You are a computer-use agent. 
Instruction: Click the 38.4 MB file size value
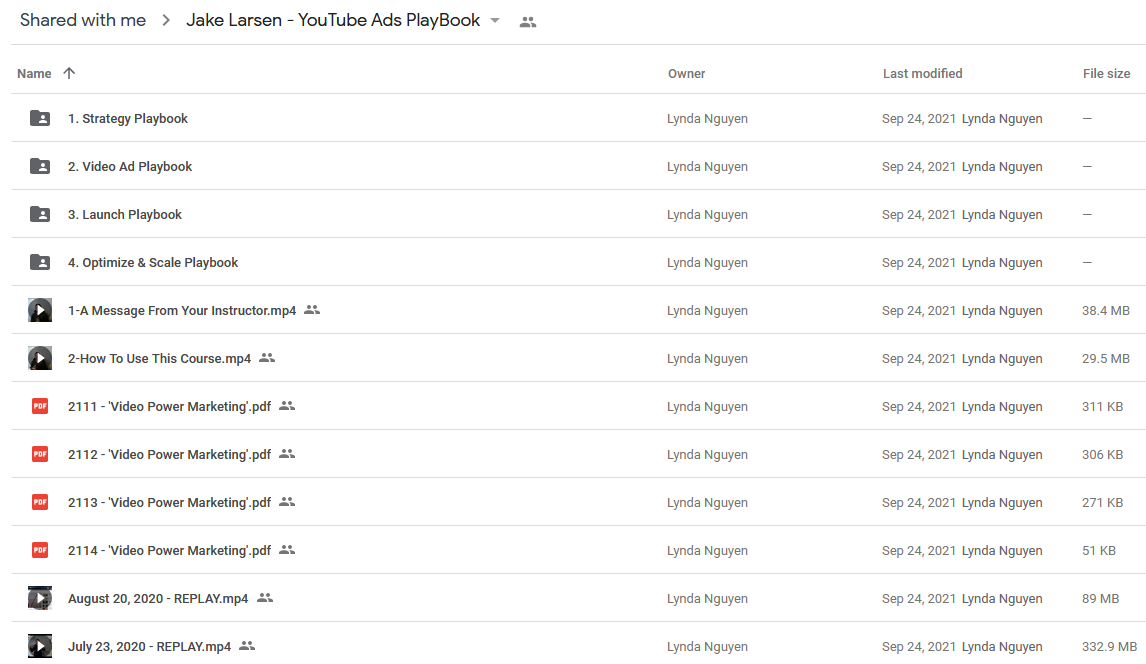tap(1106, 310)
